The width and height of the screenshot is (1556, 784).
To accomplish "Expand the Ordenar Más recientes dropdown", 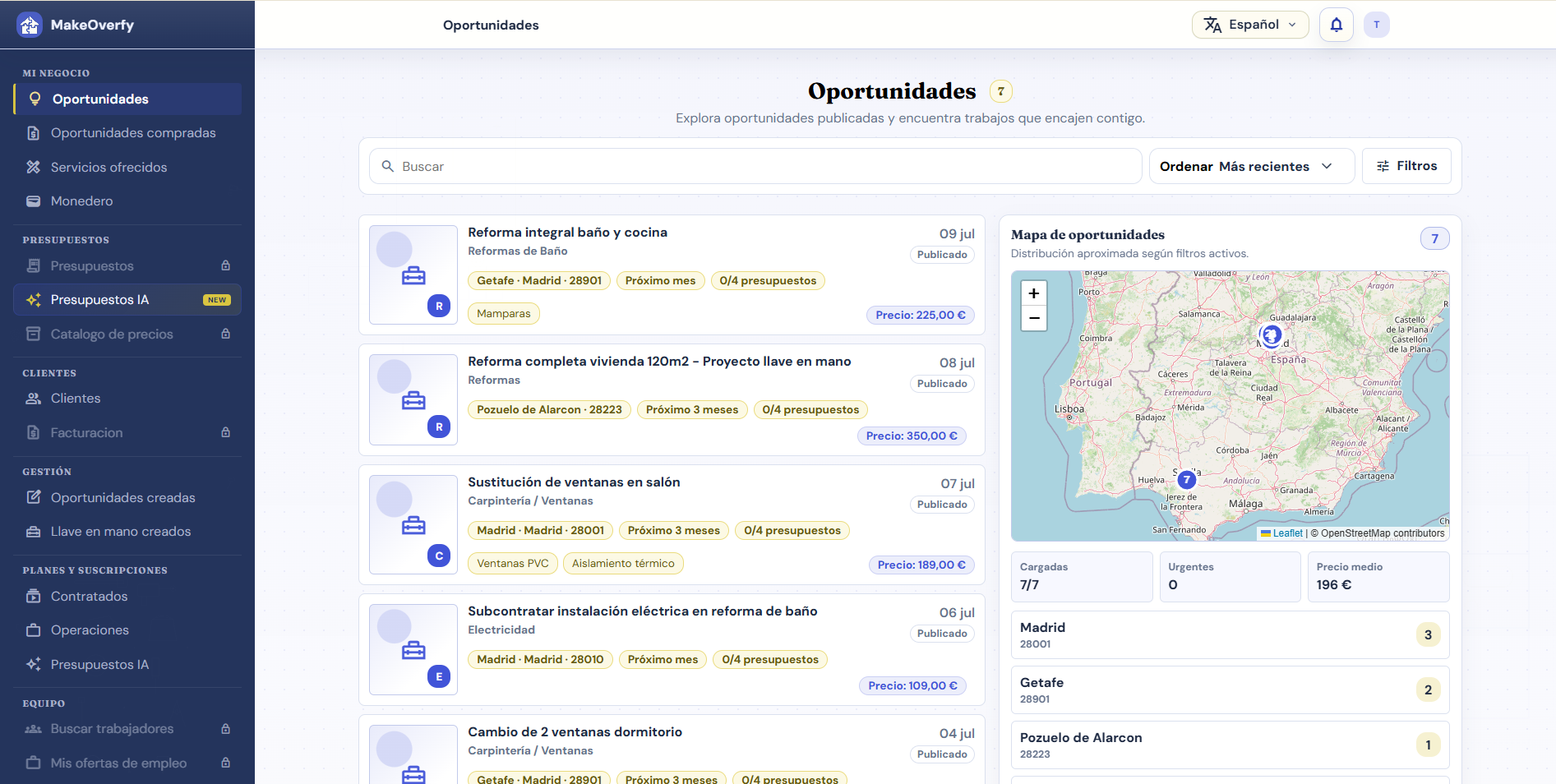I will 1251,166.
